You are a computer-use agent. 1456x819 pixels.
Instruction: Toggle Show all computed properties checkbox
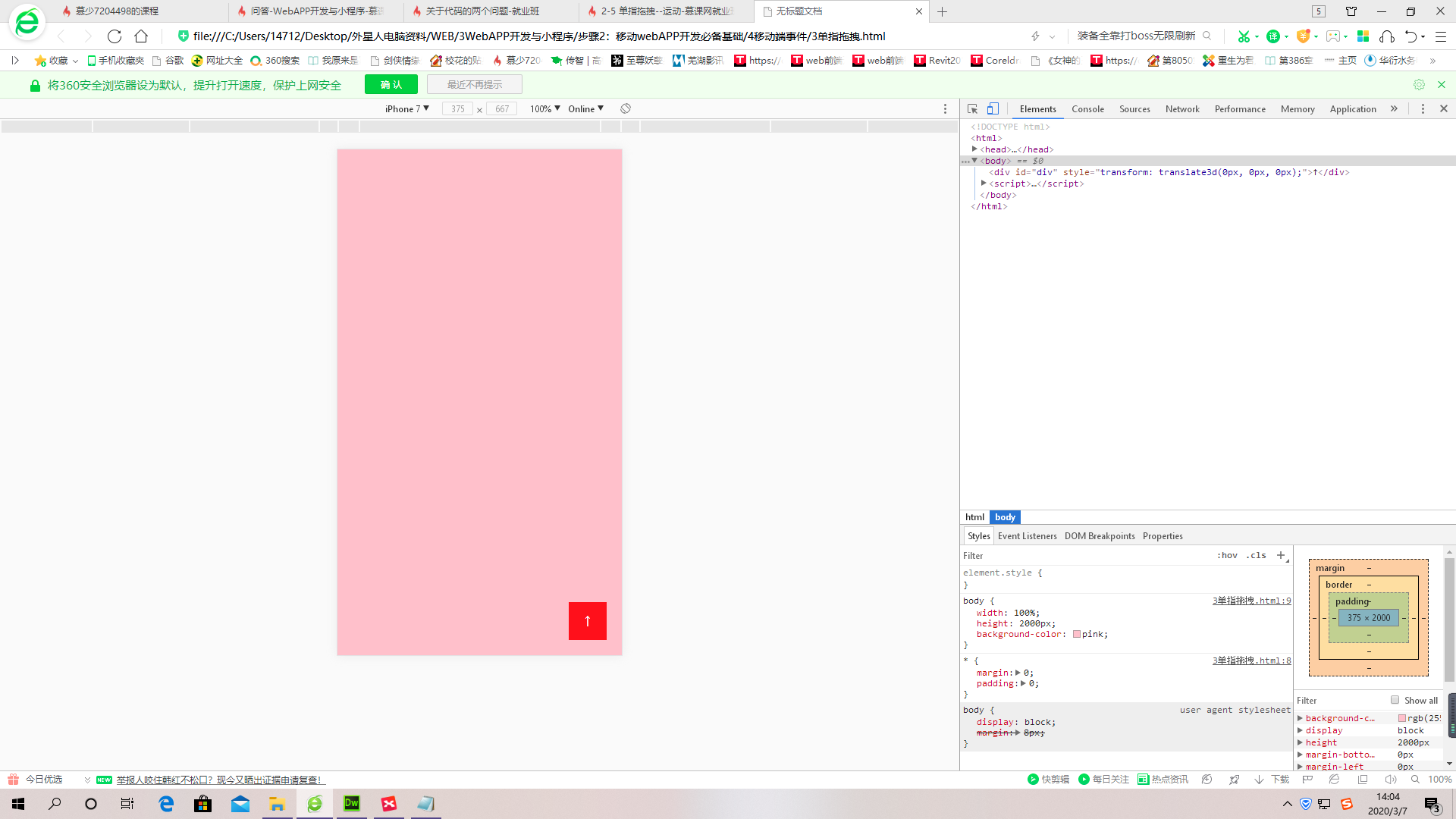(x=1395, y=700)
